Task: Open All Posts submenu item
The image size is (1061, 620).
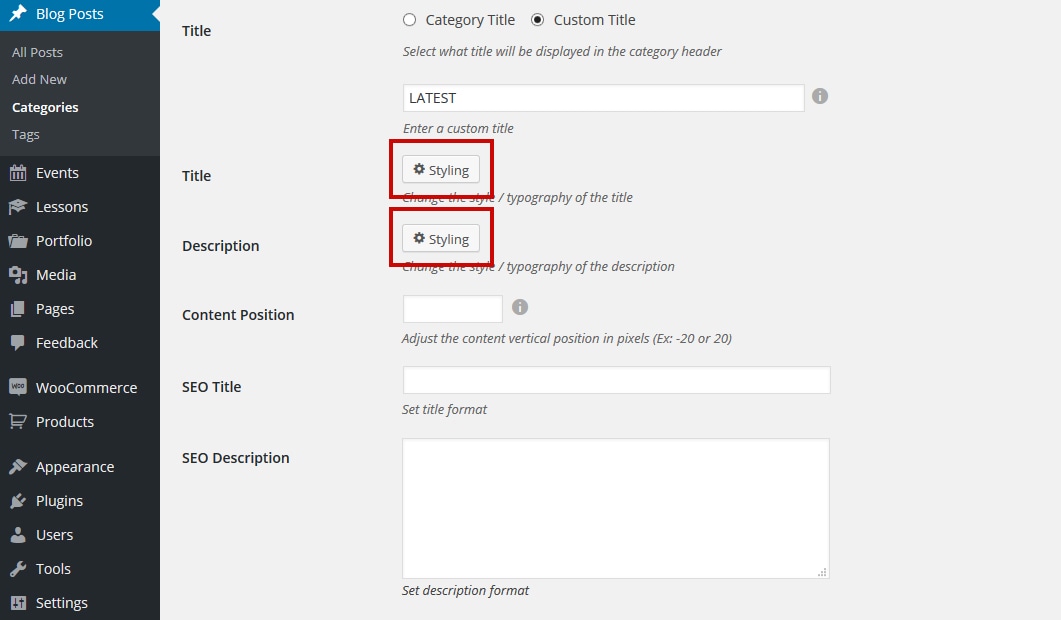Action: tap(37, 52)
